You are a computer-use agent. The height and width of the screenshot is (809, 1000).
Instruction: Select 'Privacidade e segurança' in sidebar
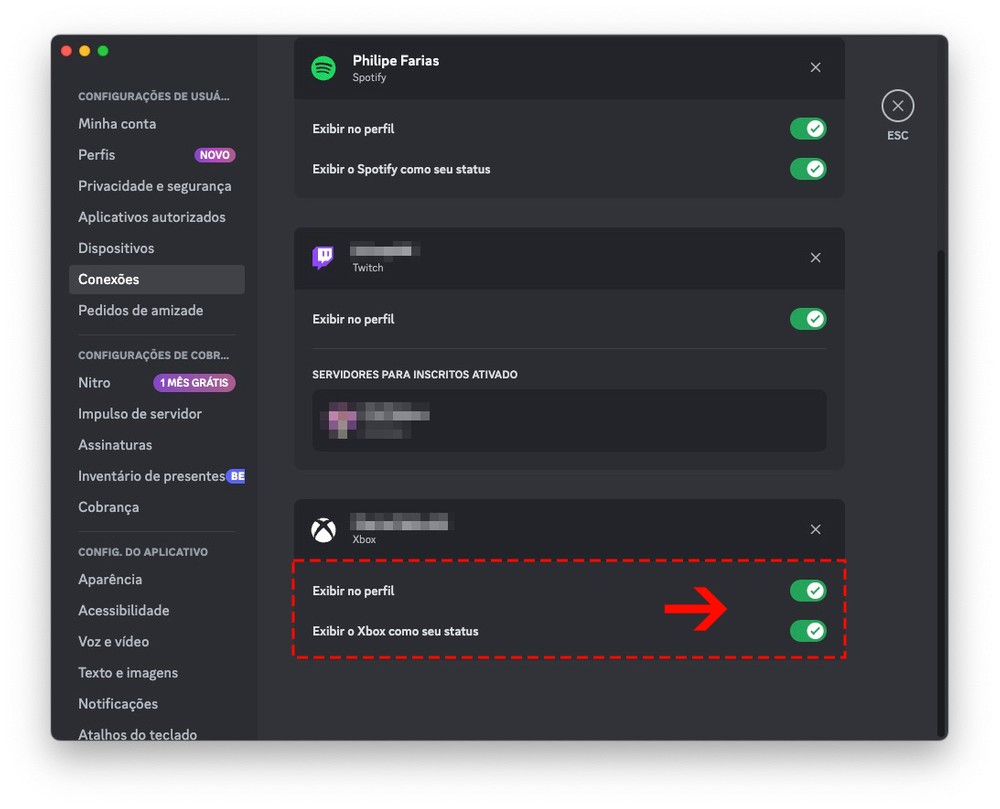[x=155, y=186]
